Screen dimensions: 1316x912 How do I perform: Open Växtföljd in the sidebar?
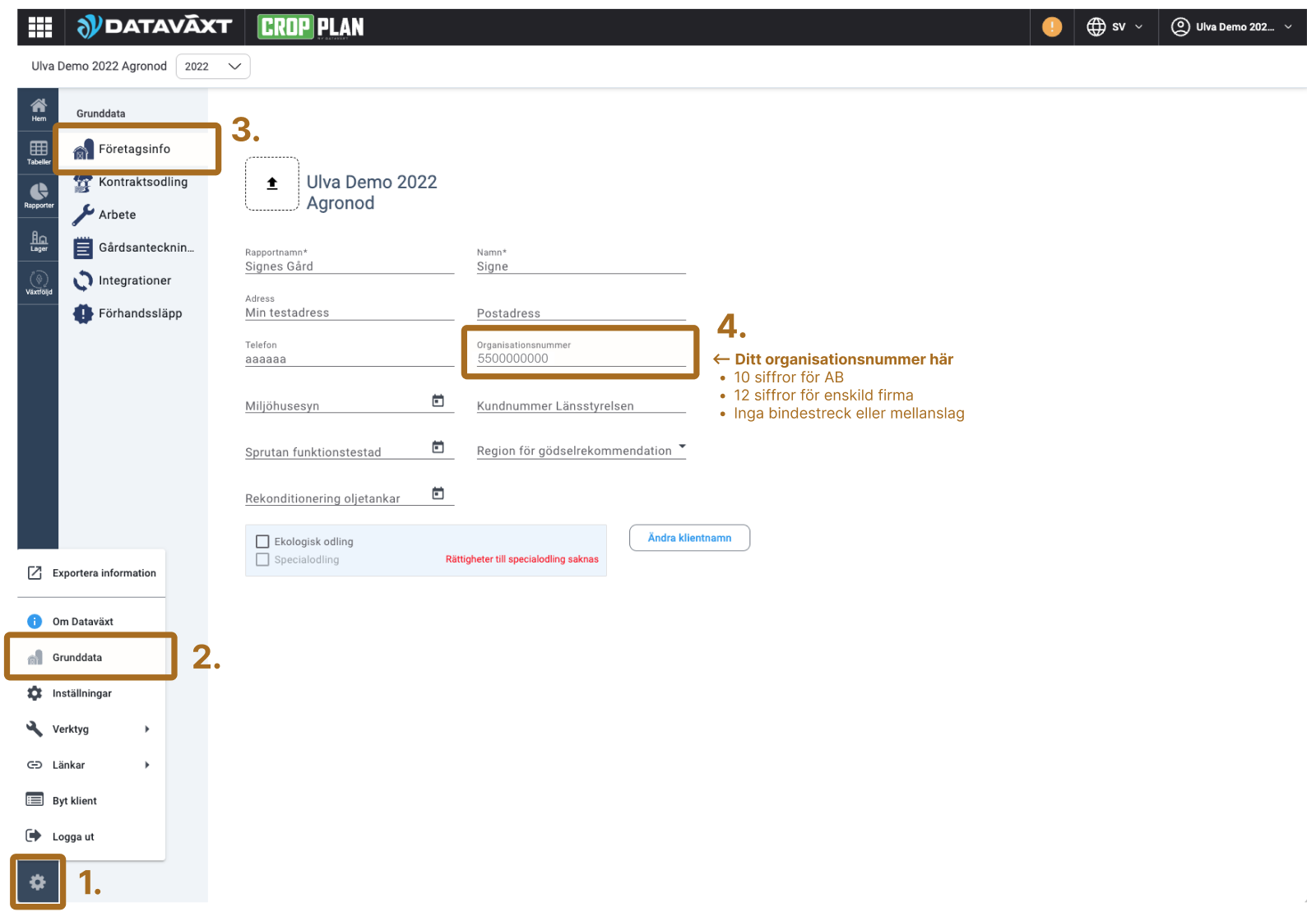39,283
